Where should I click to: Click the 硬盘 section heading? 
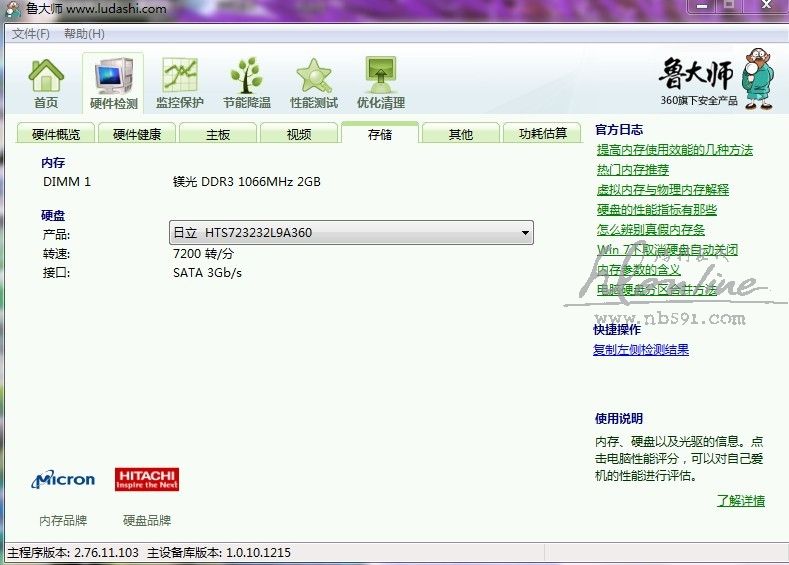53,215
